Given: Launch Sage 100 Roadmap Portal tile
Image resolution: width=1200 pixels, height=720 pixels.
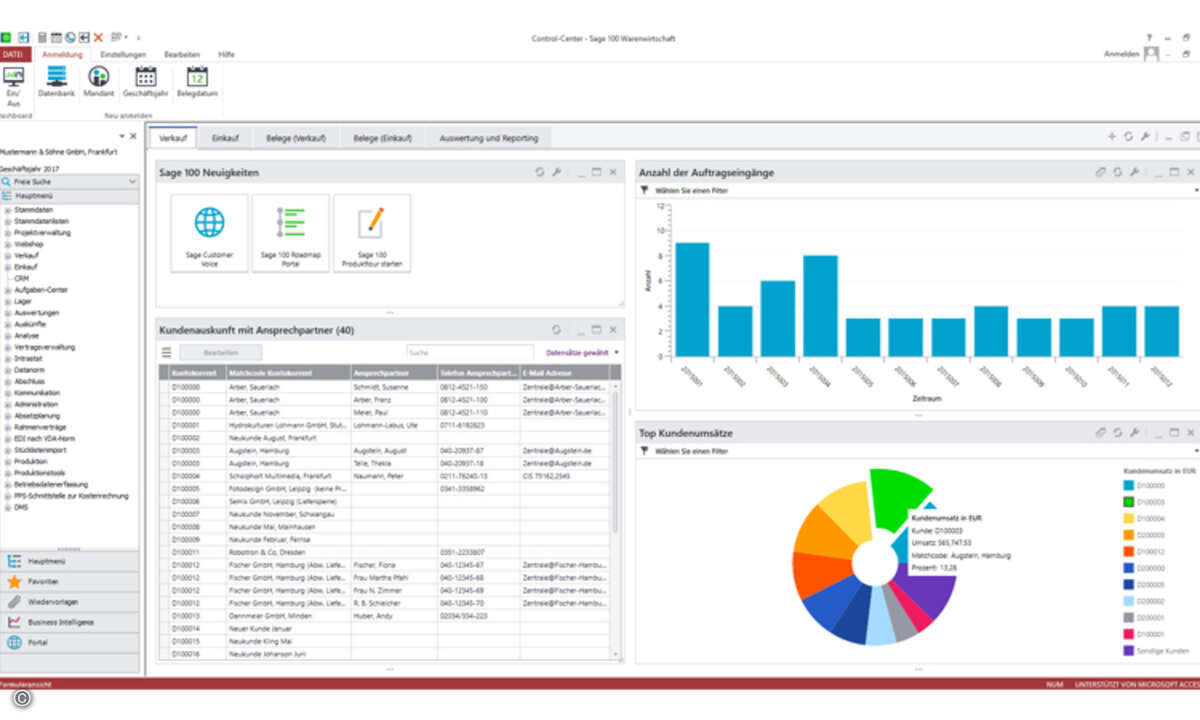Looking at the screenshot, I should point(290,233).
